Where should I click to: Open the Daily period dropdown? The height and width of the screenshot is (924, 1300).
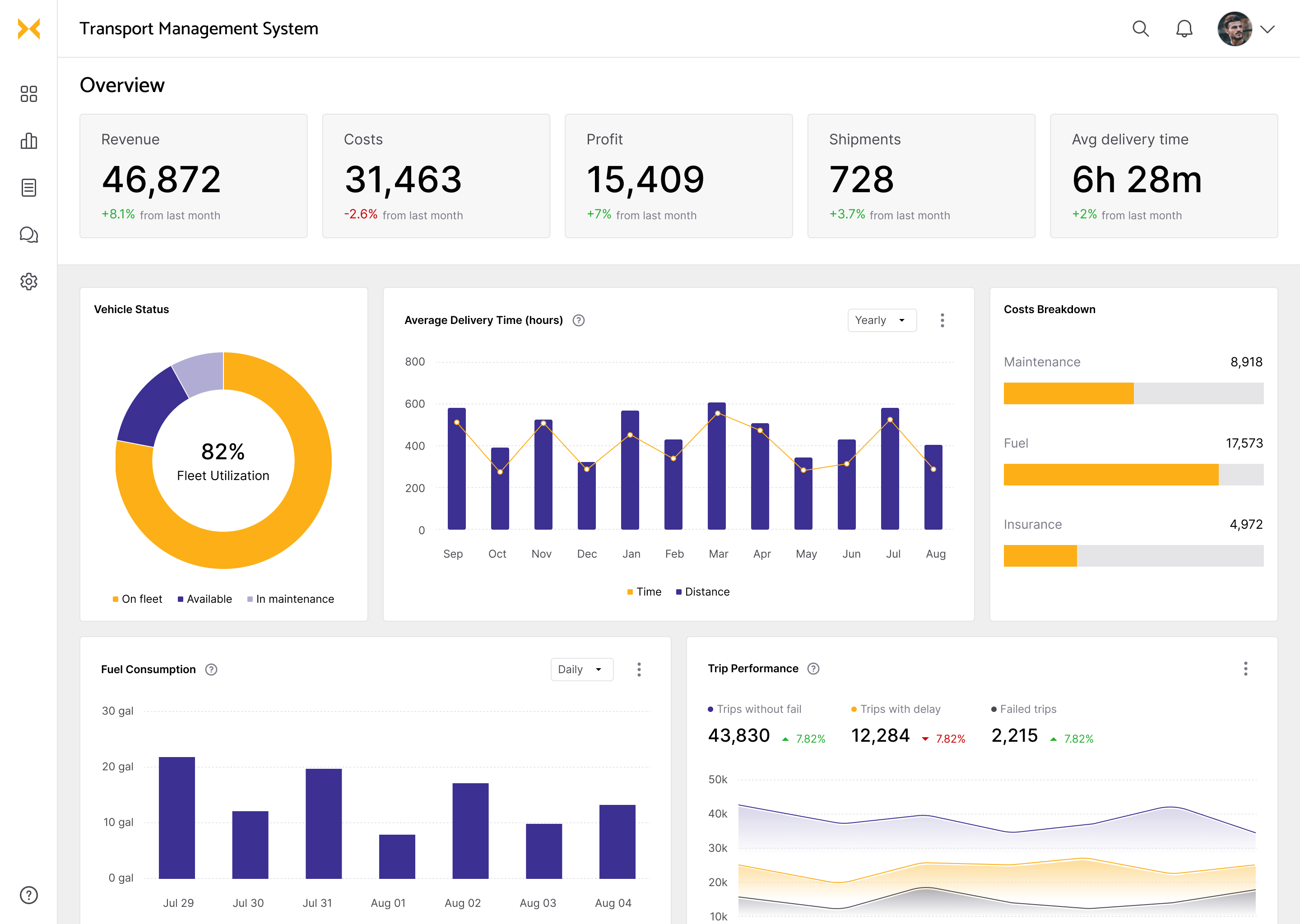point(582,670)
